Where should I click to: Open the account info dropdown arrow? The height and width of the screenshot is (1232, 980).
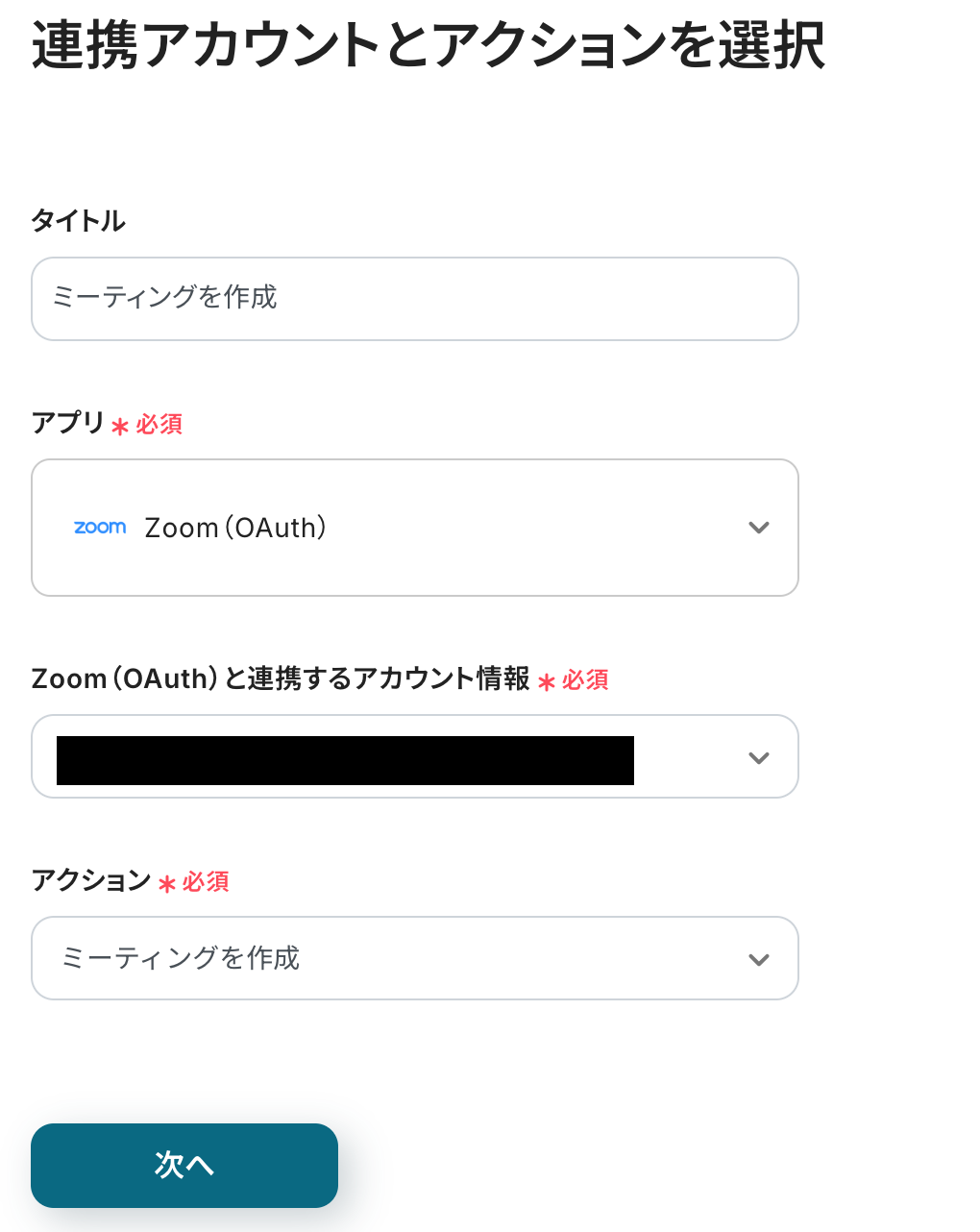tap(759, 758)
